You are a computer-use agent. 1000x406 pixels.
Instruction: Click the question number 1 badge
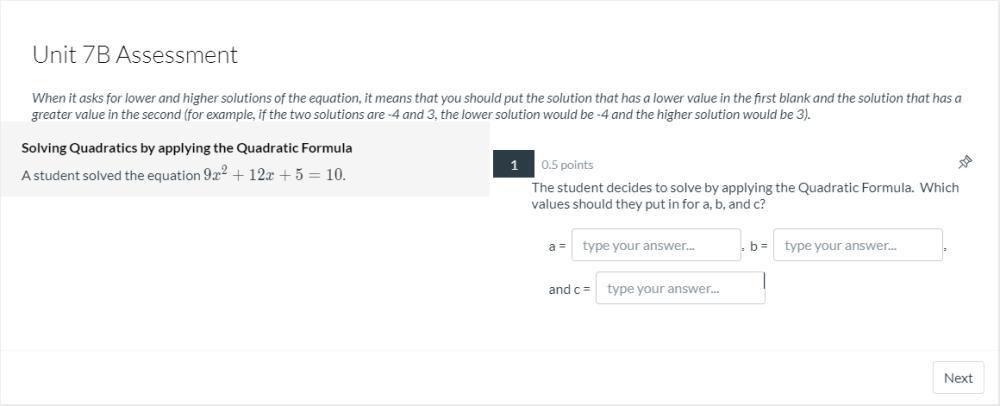click(514, 164)
